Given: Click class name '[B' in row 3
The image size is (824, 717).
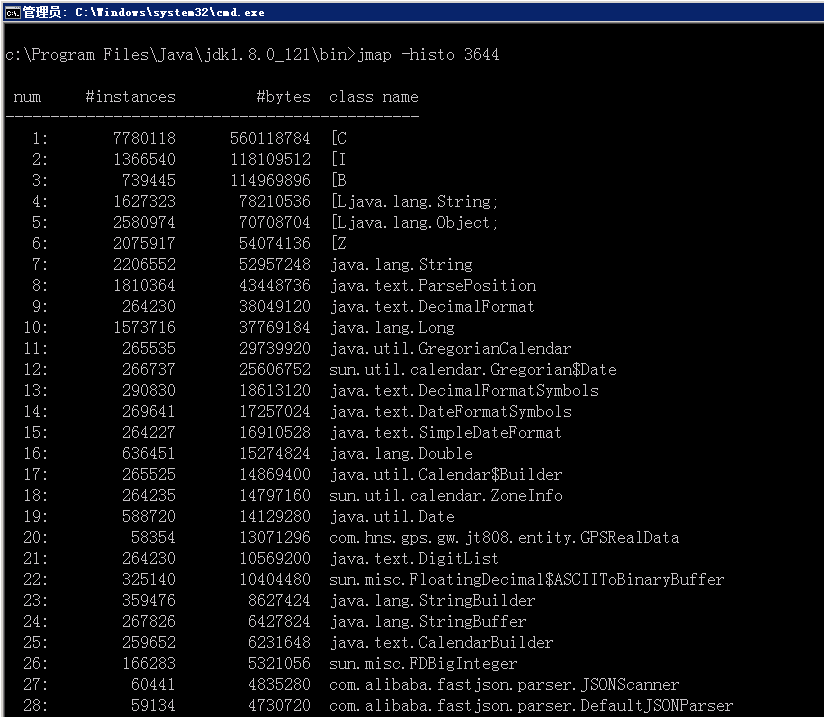Looking at the screenshot, I should (x=339, y=180).
